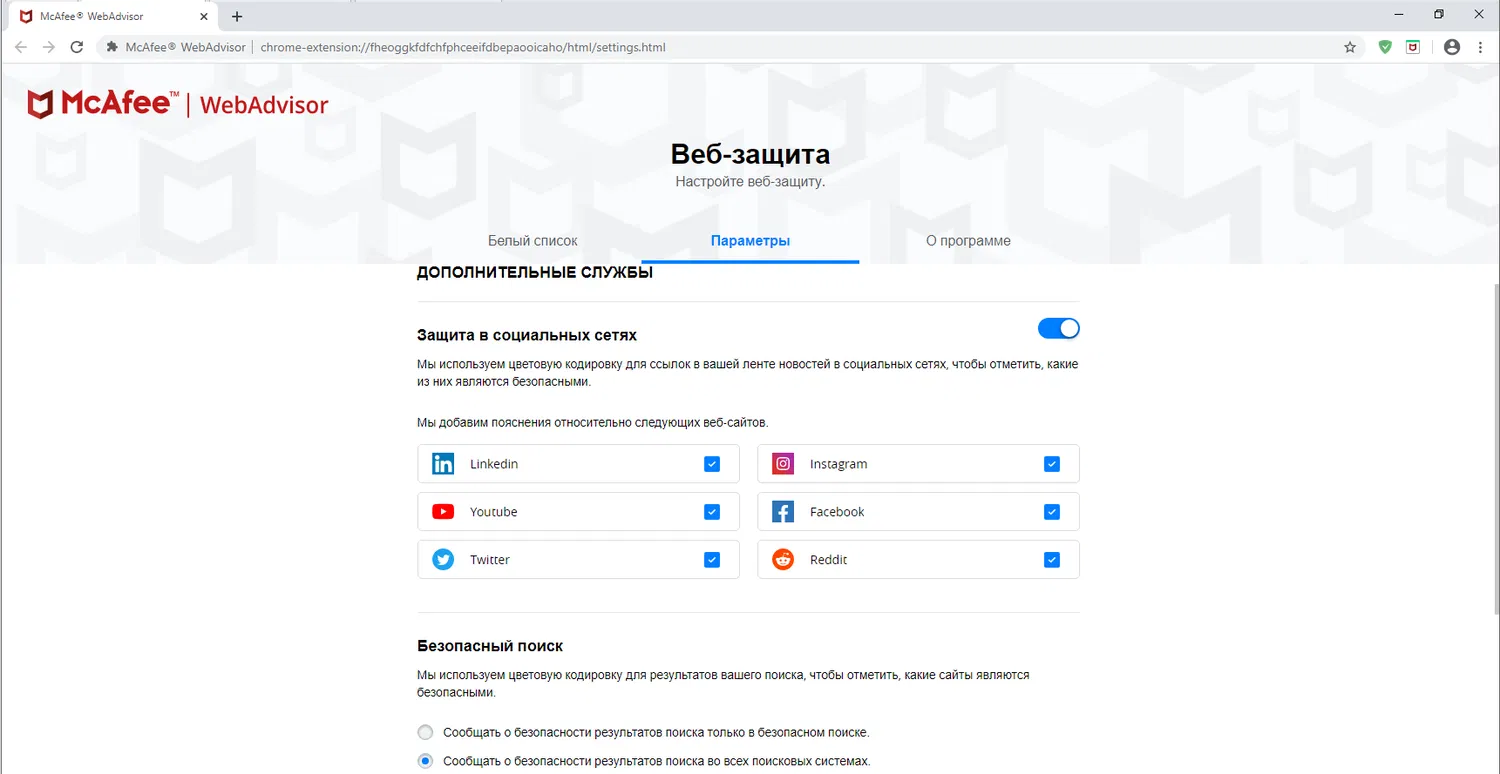Uncheck the Linkedin checkbox
Image resolution: width=1500 pixels, height=774 pixels.
click(x=712, y=464)
